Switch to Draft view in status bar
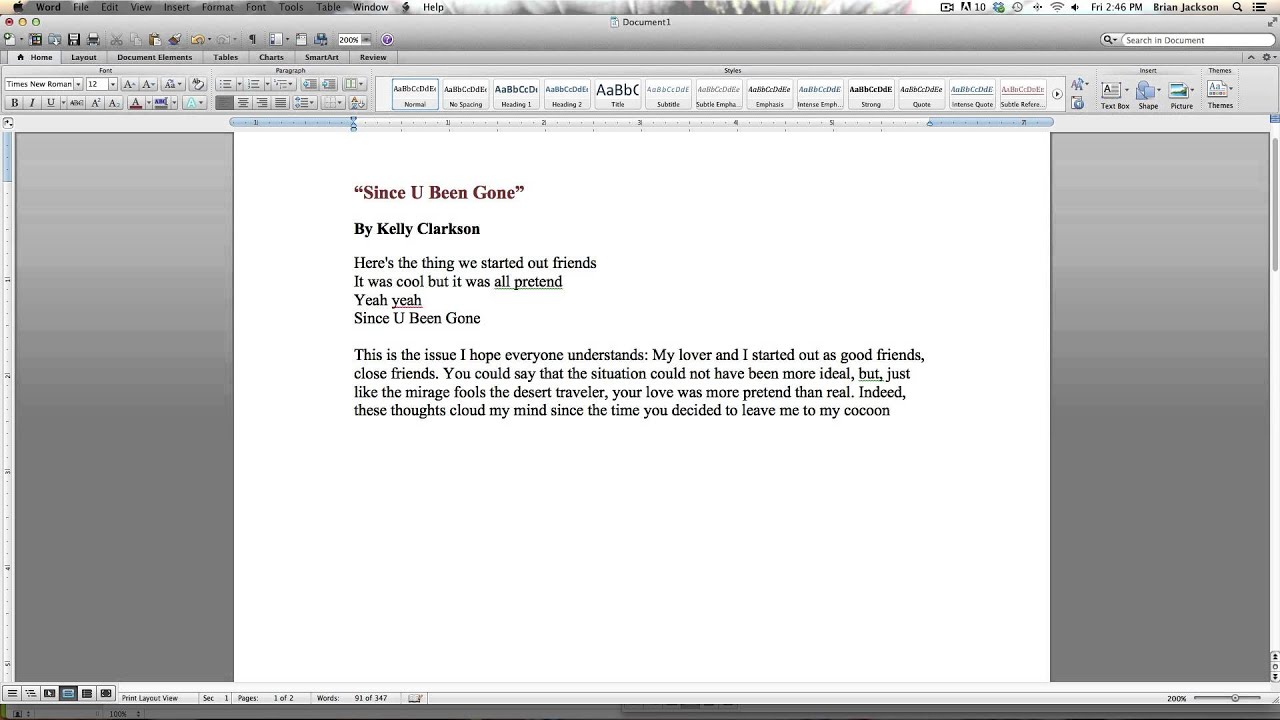 [x=12, y=694]
